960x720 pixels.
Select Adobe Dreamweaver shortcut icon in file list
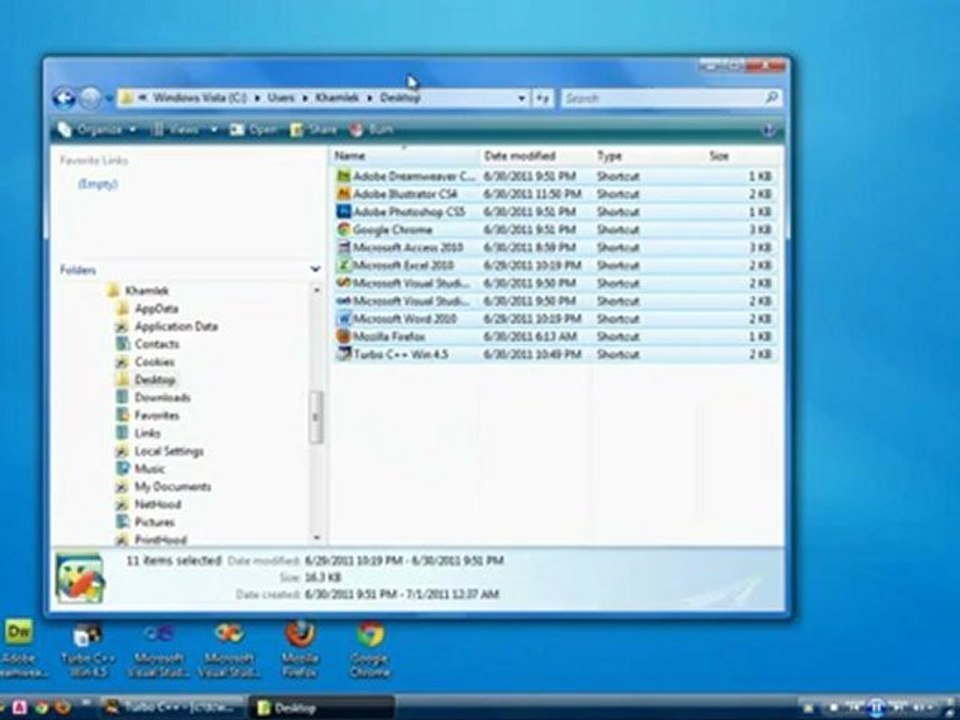pos(344,176)
